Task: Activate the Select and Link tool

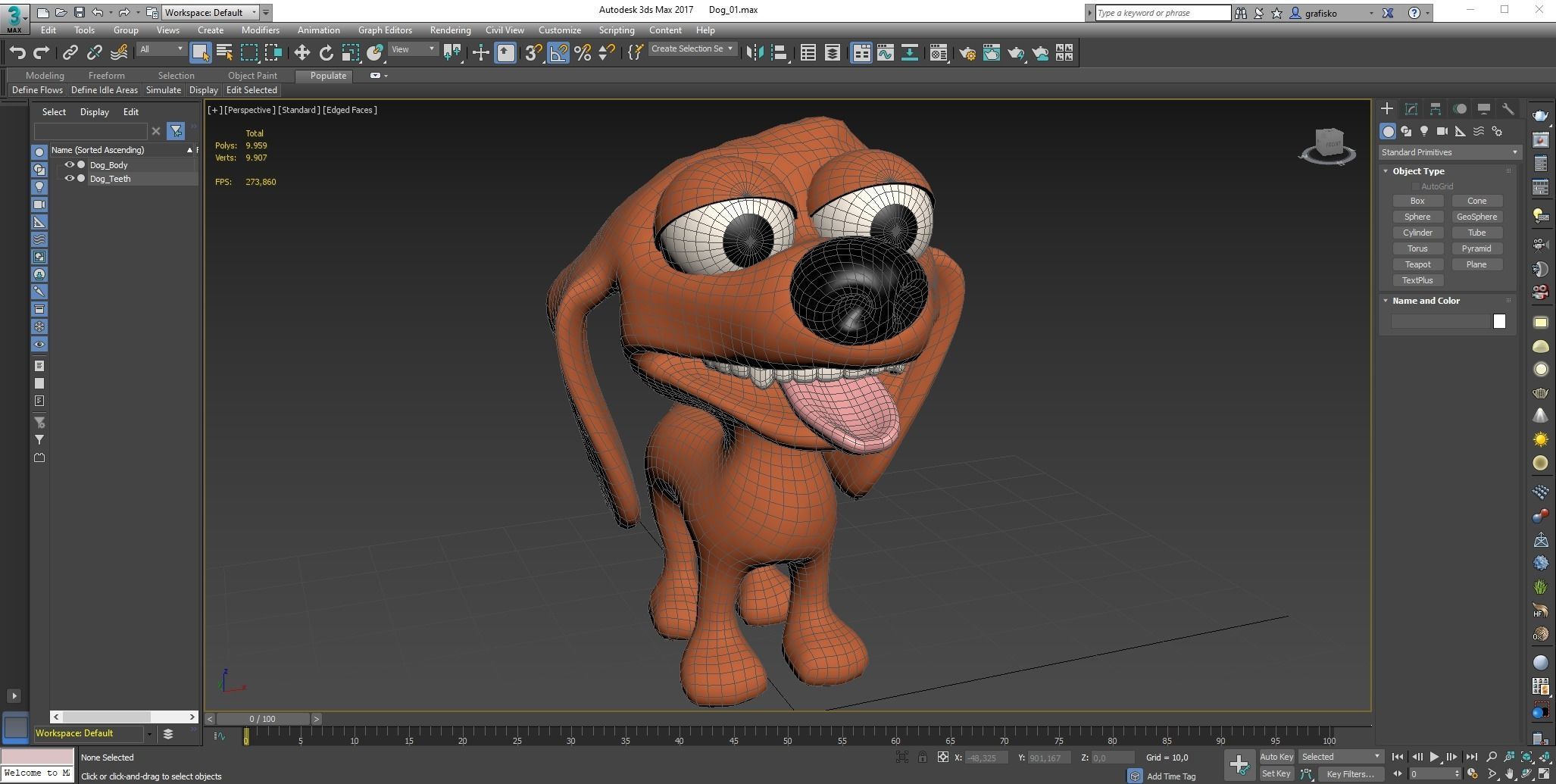Action: [x=70, y=52]
